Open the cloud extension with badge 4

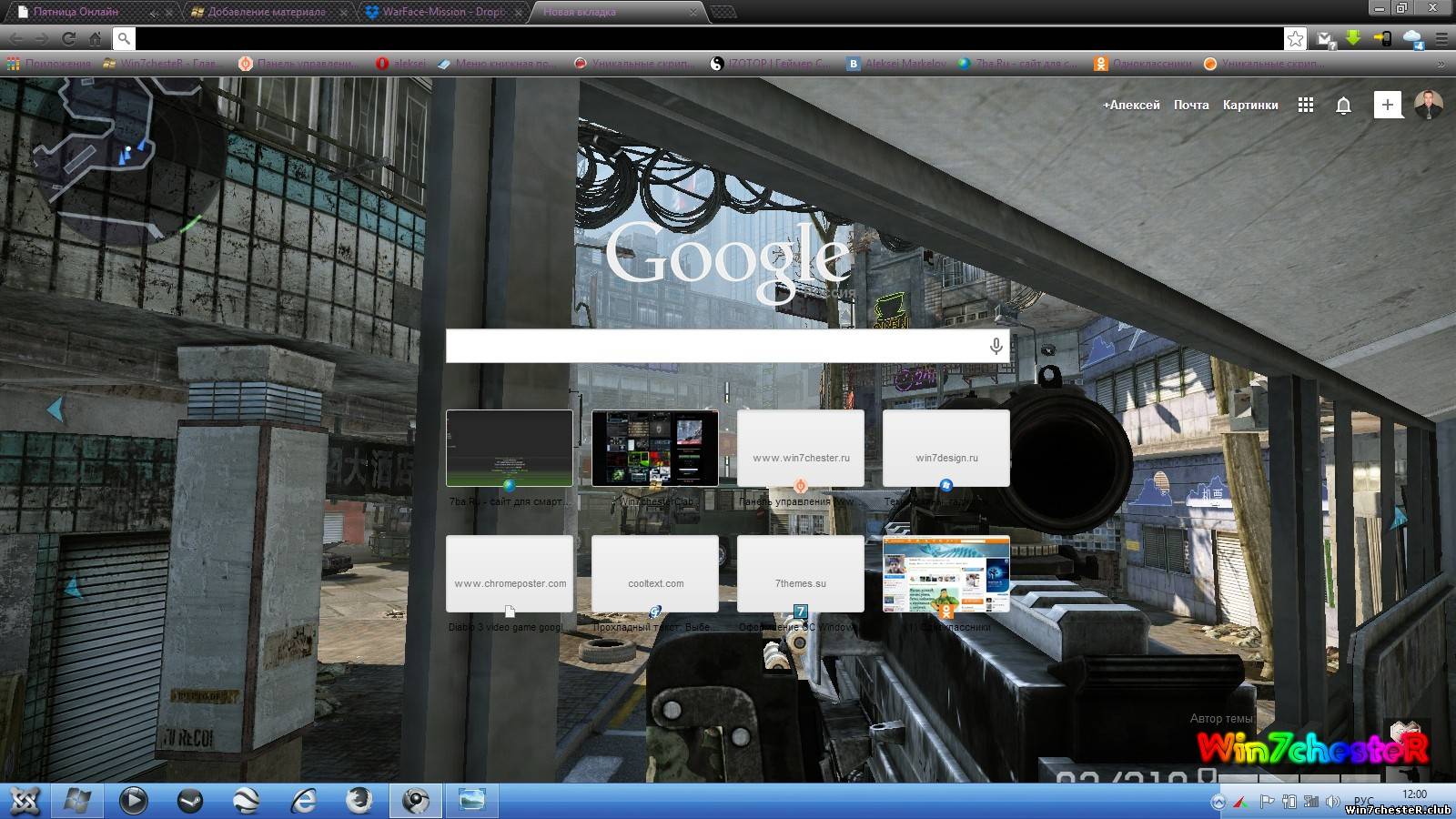(1412, 38)
